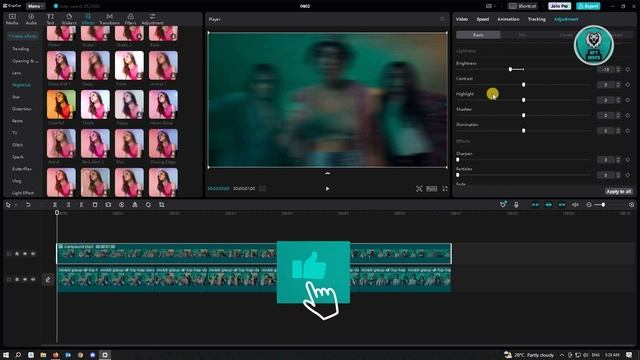Open the player options menu icon
Viewport: 640px width, 360px height.
442,19
